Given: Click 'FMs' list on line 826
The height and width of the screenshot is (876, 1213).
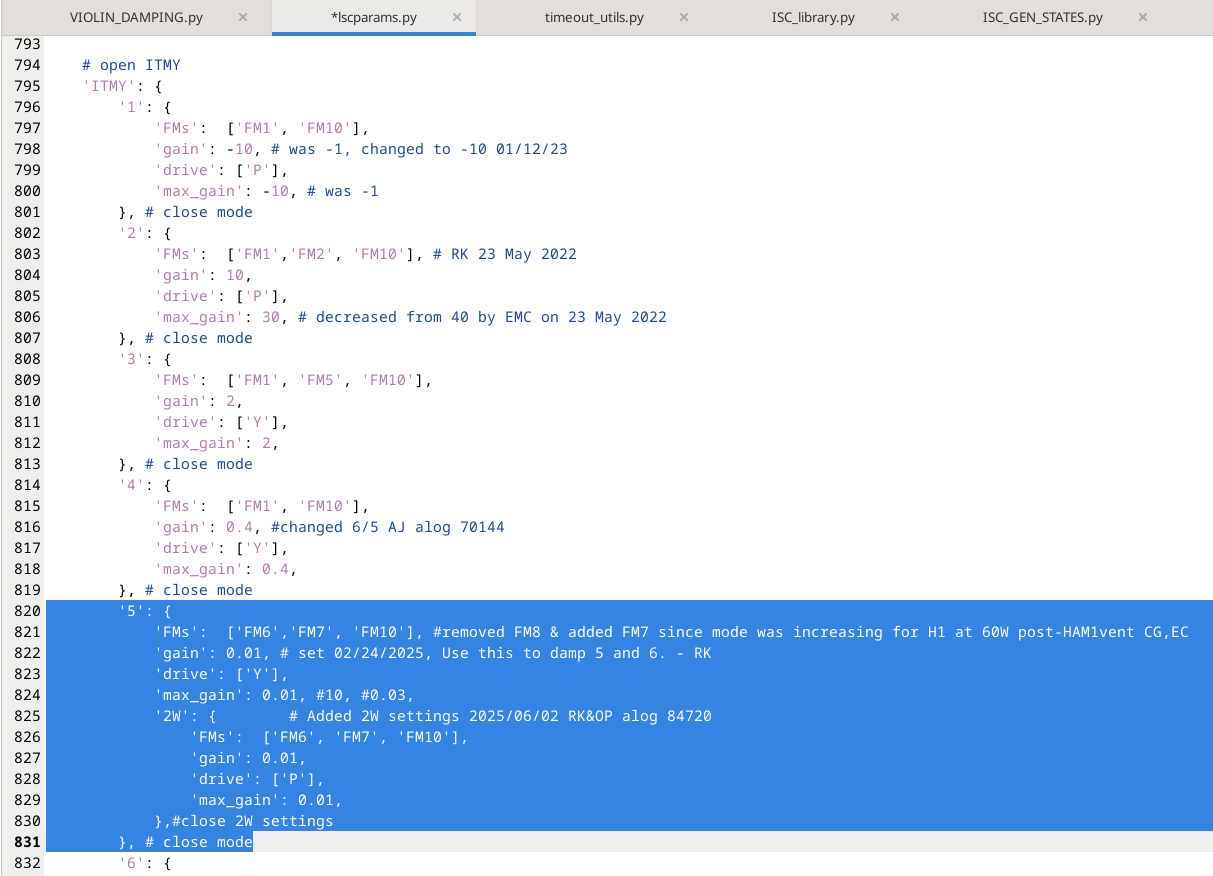Looking at the screenshot, I should pyautogui.click(x=329, y=737).
